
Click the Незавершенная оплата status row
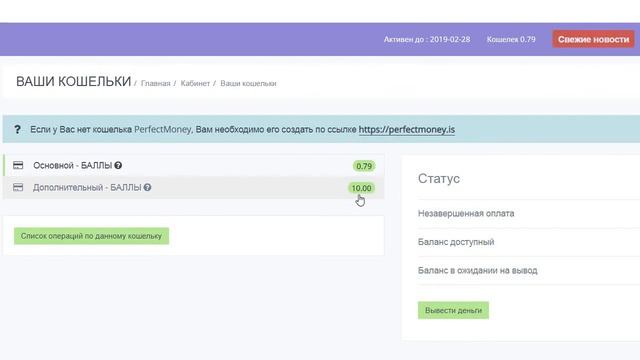pyautogui.click(x=529, y=213)
